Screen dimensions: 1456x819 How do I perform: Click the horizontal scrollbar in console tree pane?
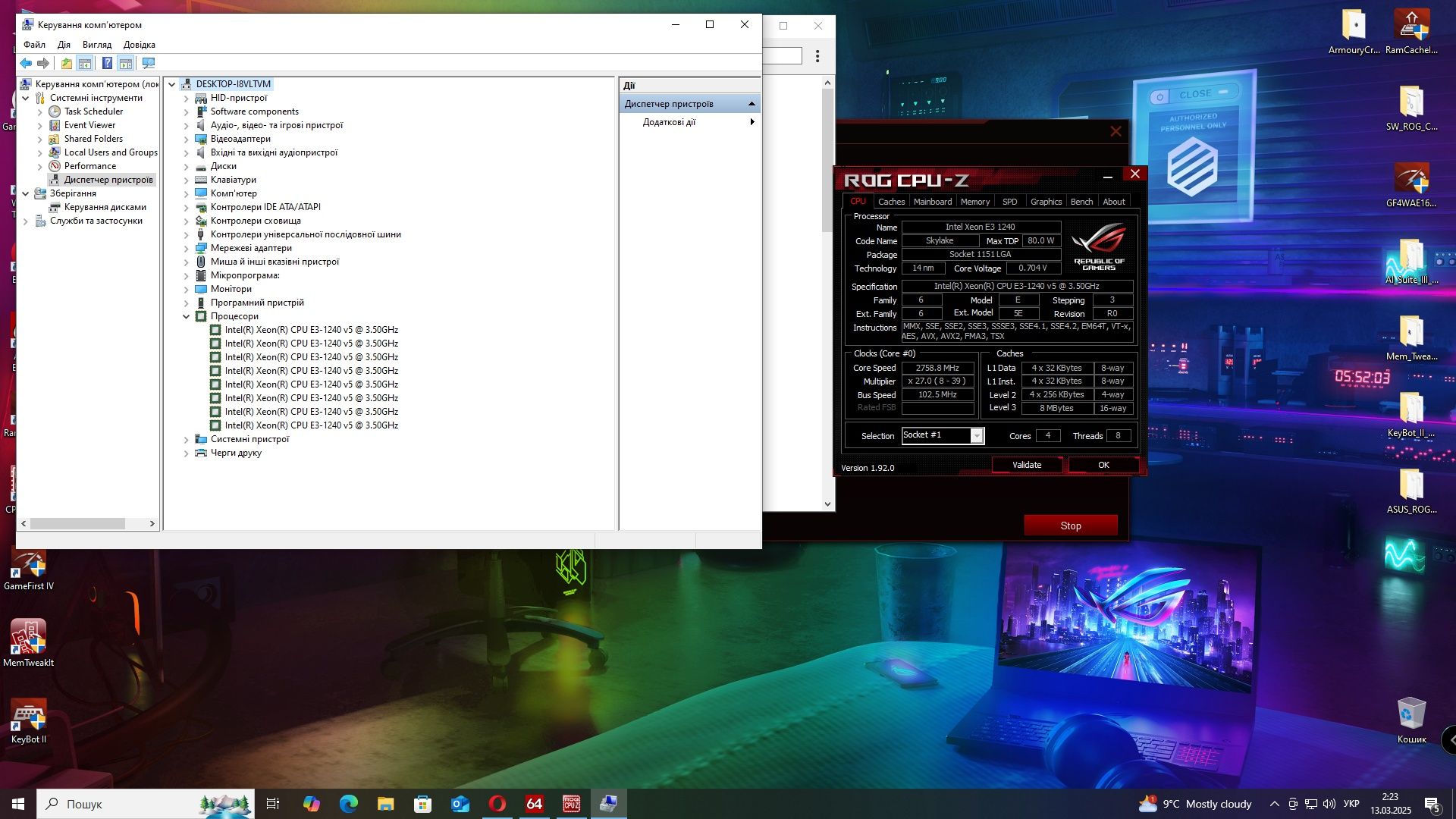[x=77, y=524]
